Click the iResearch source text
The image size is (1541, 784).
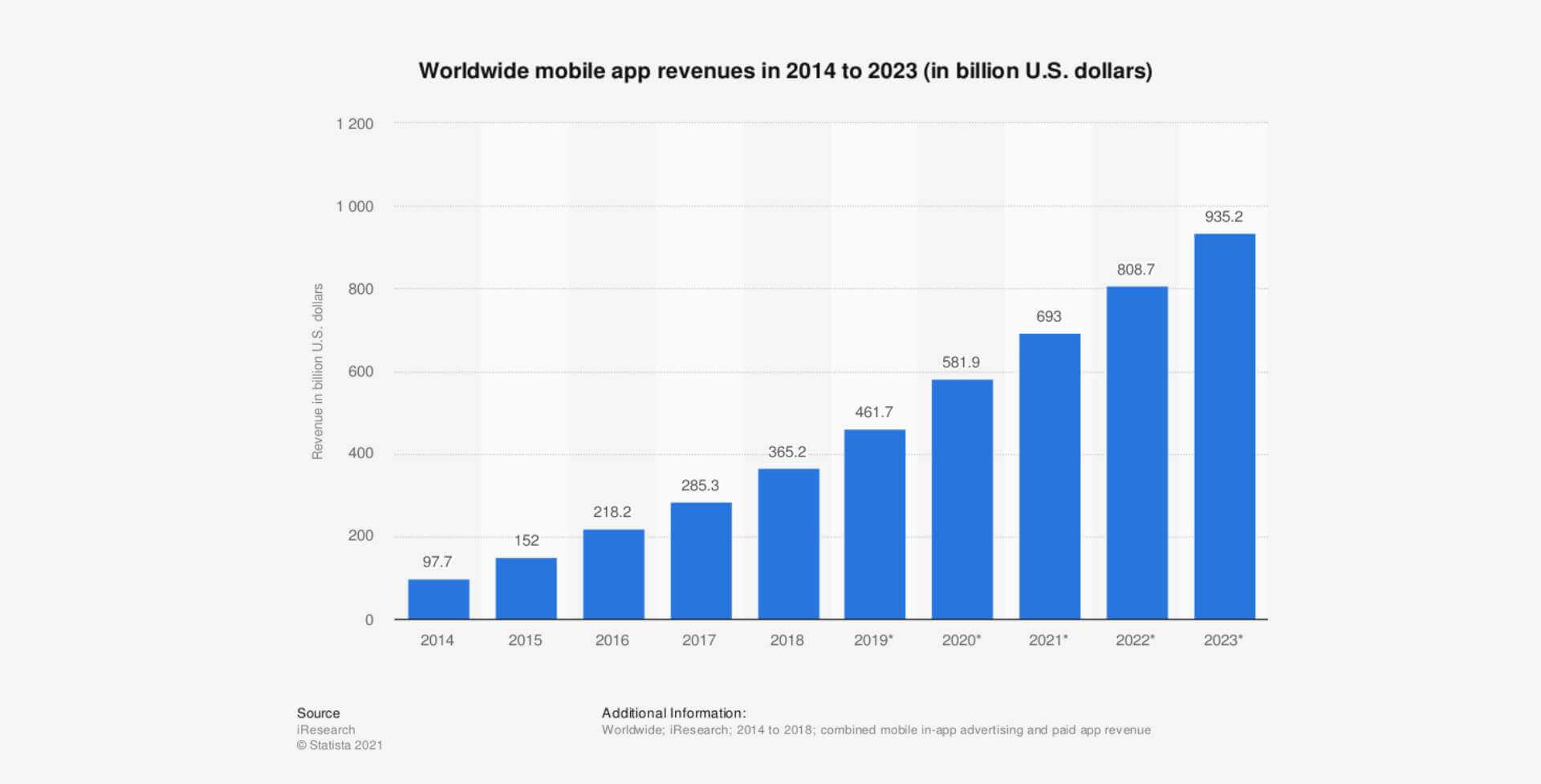coord(326,729)
